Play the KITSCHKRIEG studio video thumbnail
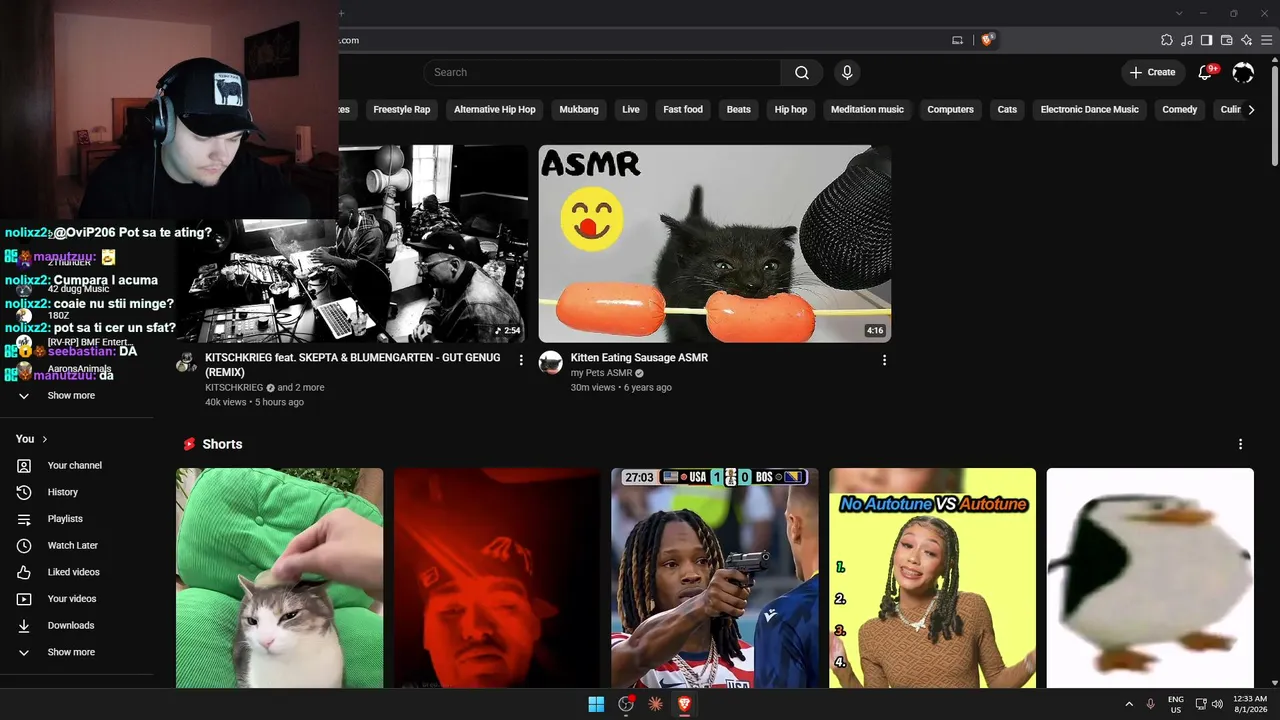This screenshot has height=720, width=1280. coord(352,244)
